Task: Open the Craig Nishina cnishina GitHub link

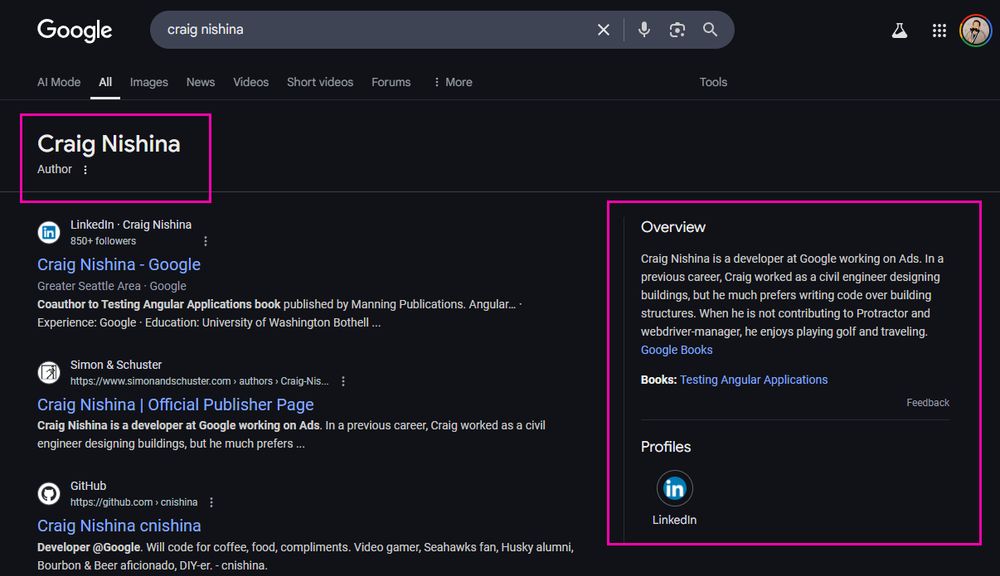Action: click(x=119, y=526)
